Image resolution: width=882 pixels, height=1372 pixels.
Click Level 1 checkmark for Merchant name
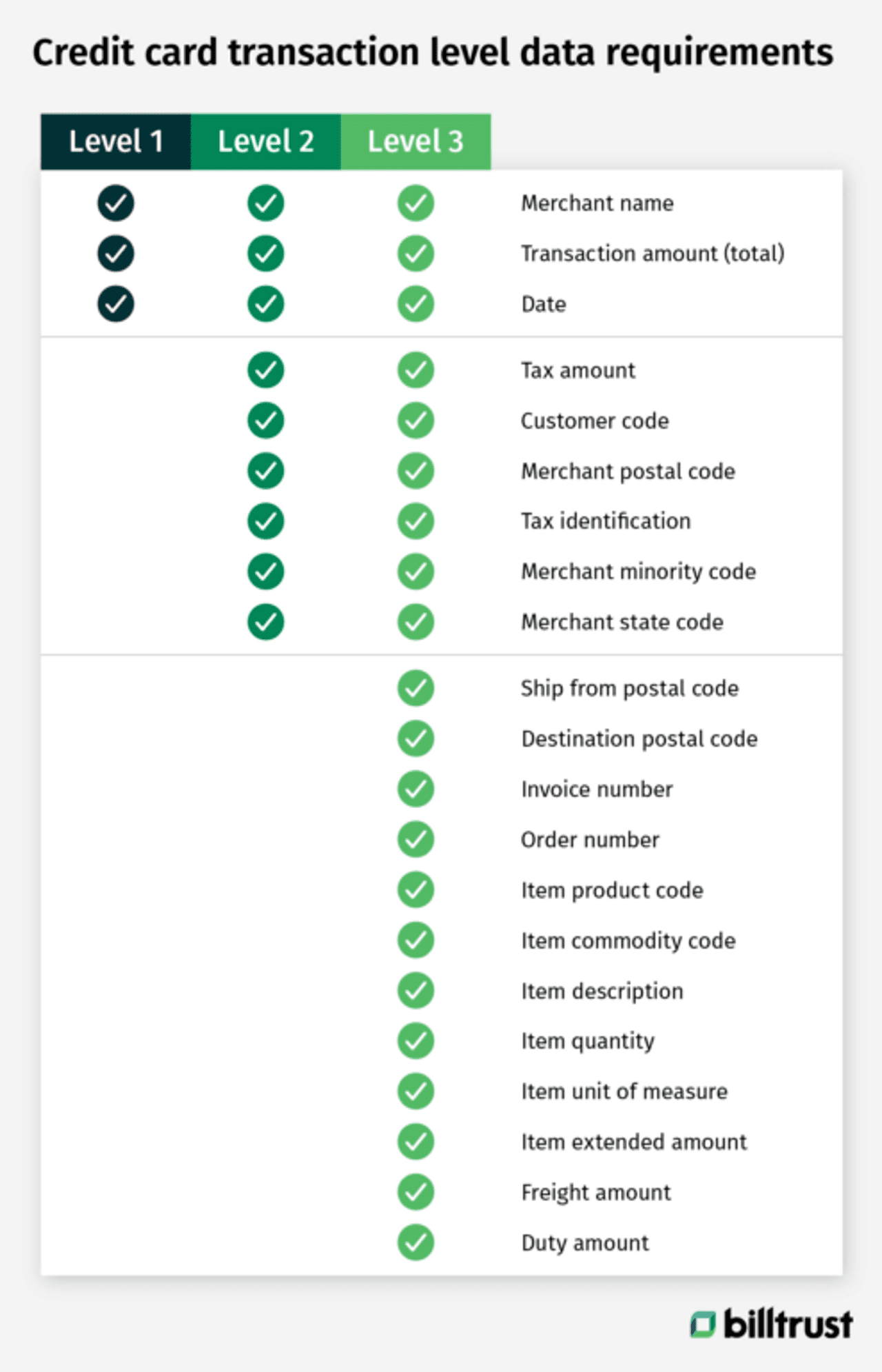[x=116, y=203]
